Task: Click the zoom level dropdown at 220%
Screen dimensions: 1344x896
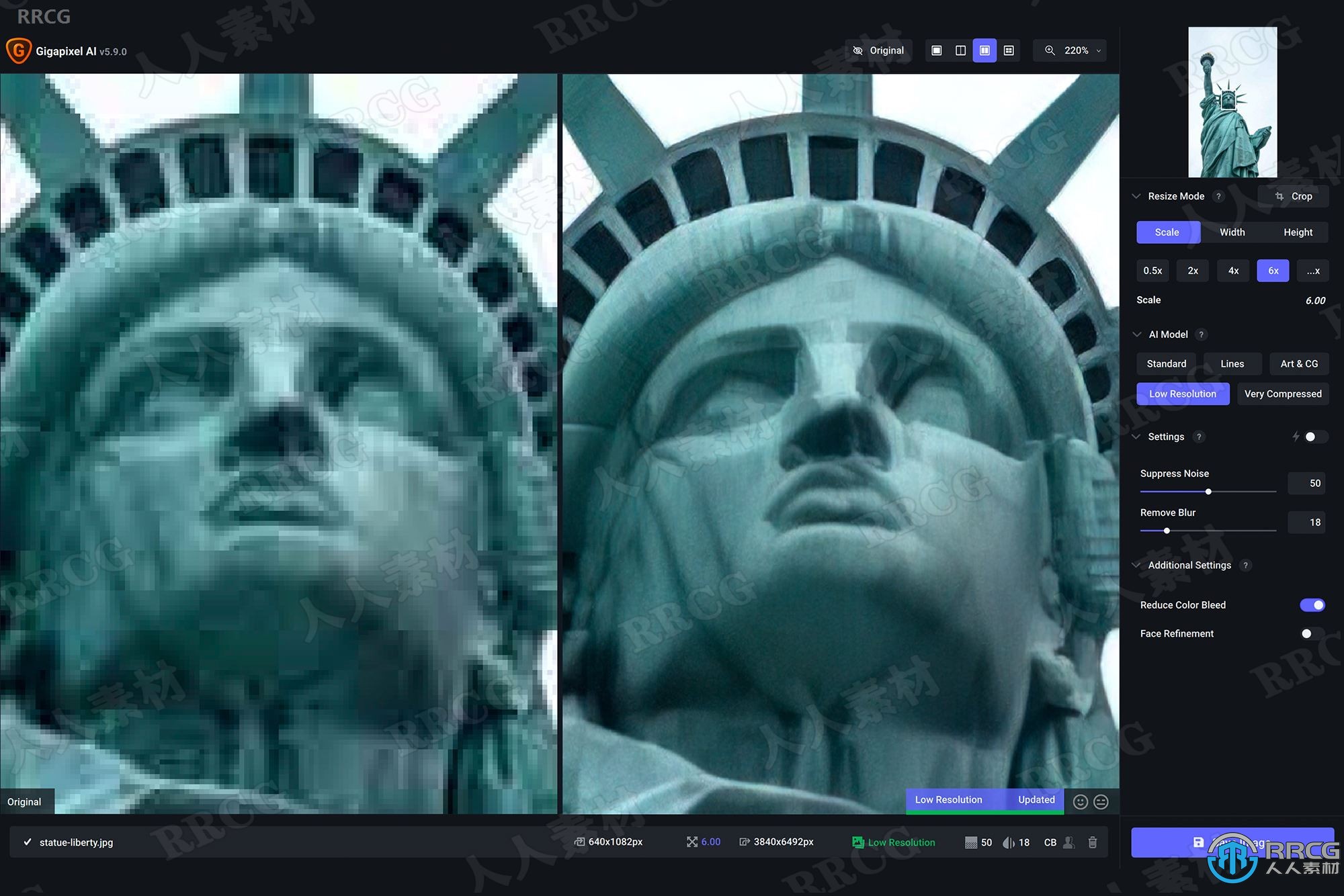Action: [x=1075, y=50]
